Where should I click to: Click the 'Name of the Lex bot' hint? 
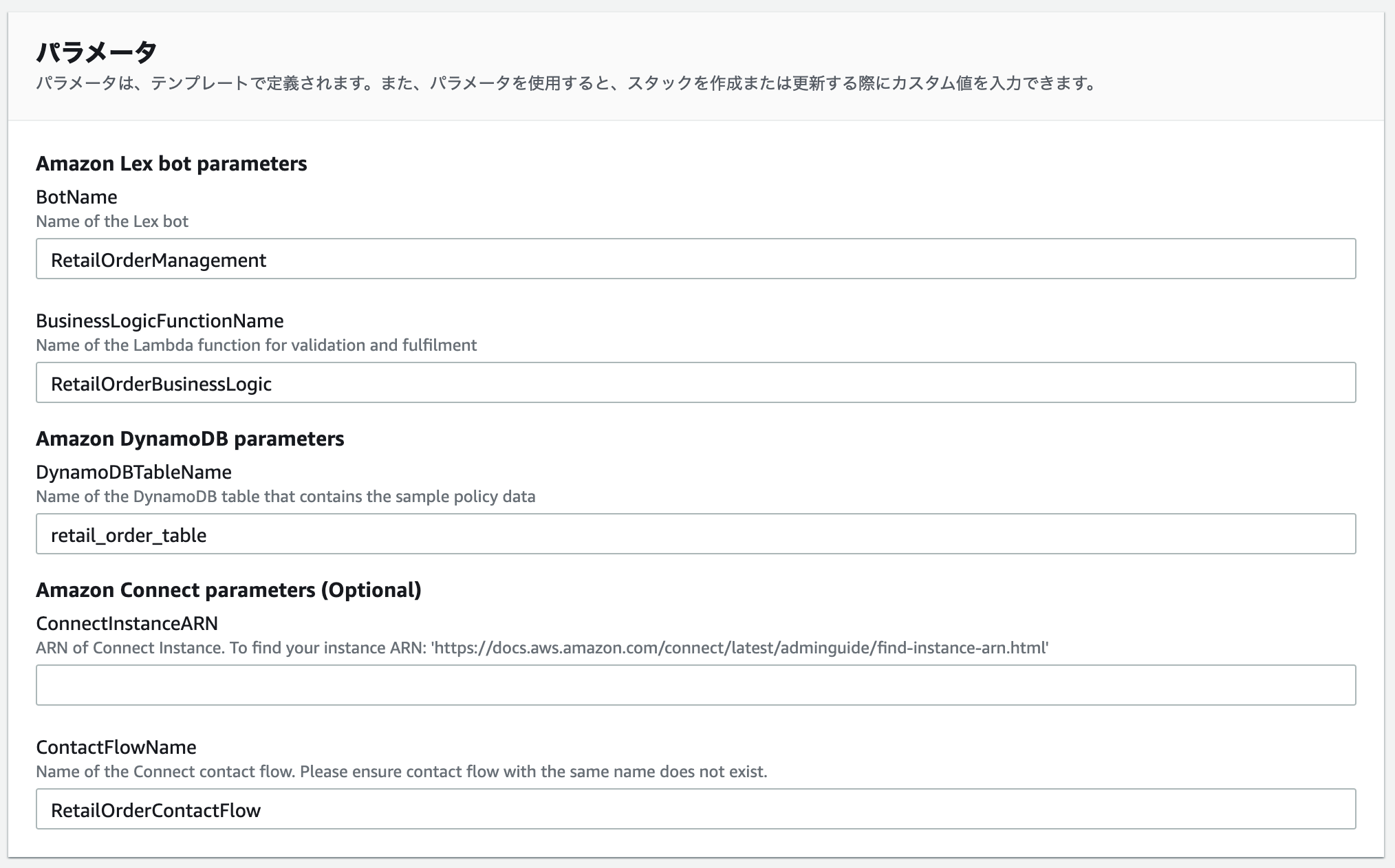click(x=112, y=221)
